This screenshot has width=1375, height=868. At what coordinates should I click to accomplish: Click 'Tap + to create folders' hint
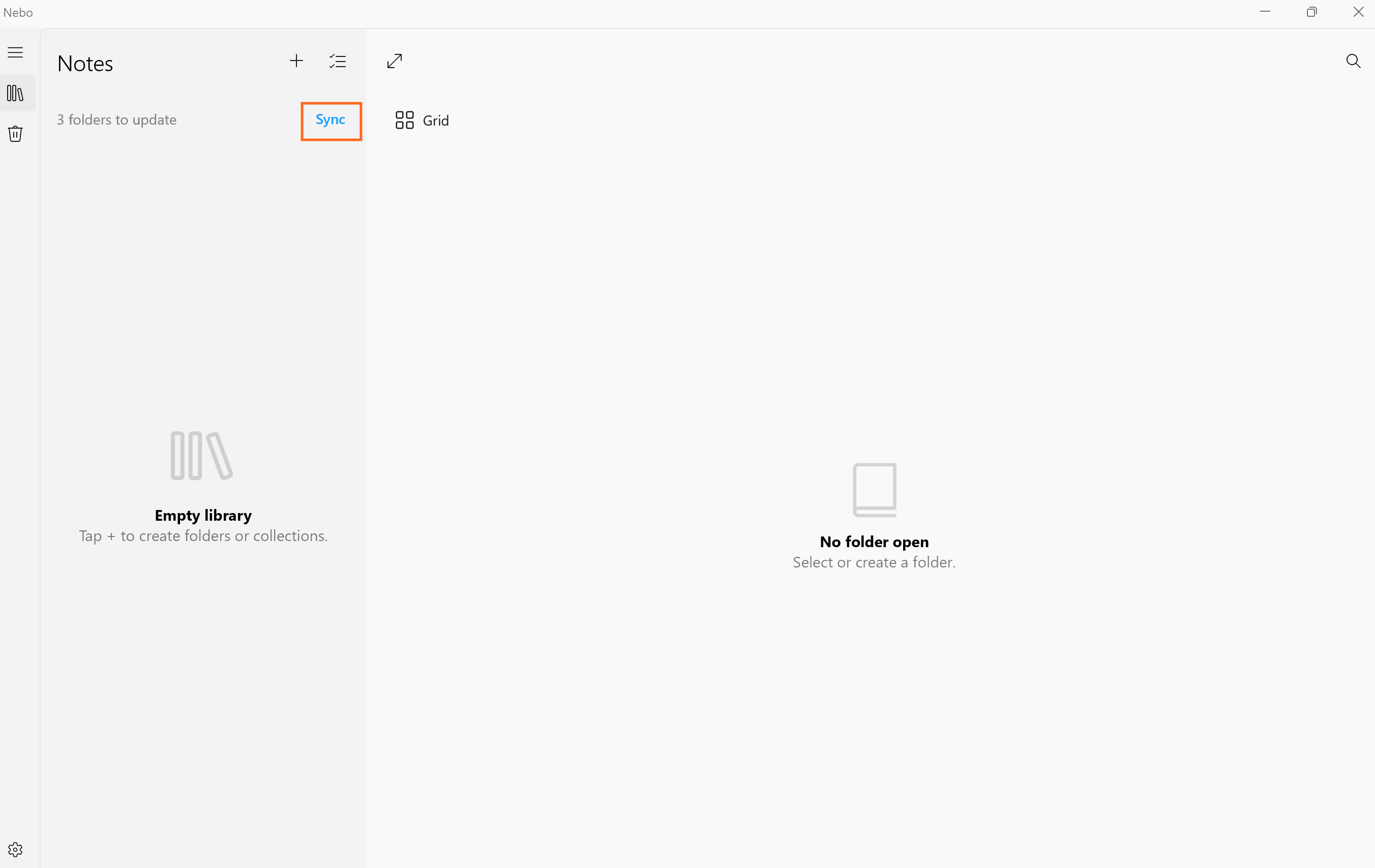tap(203, 535)
